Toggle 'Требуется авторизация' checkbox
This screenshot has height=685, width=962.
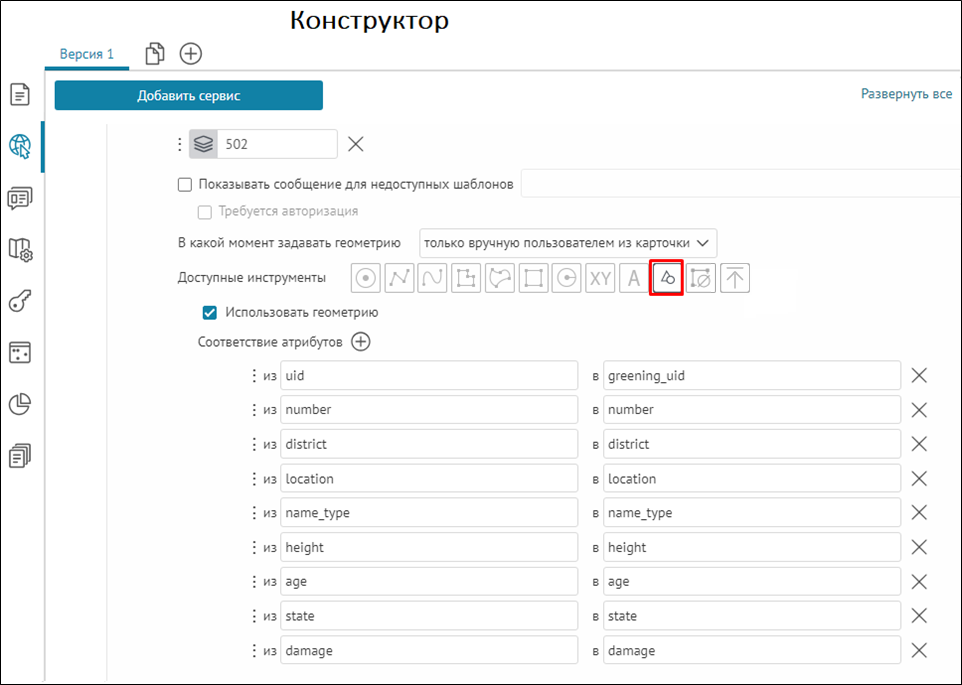click(205, 211)
